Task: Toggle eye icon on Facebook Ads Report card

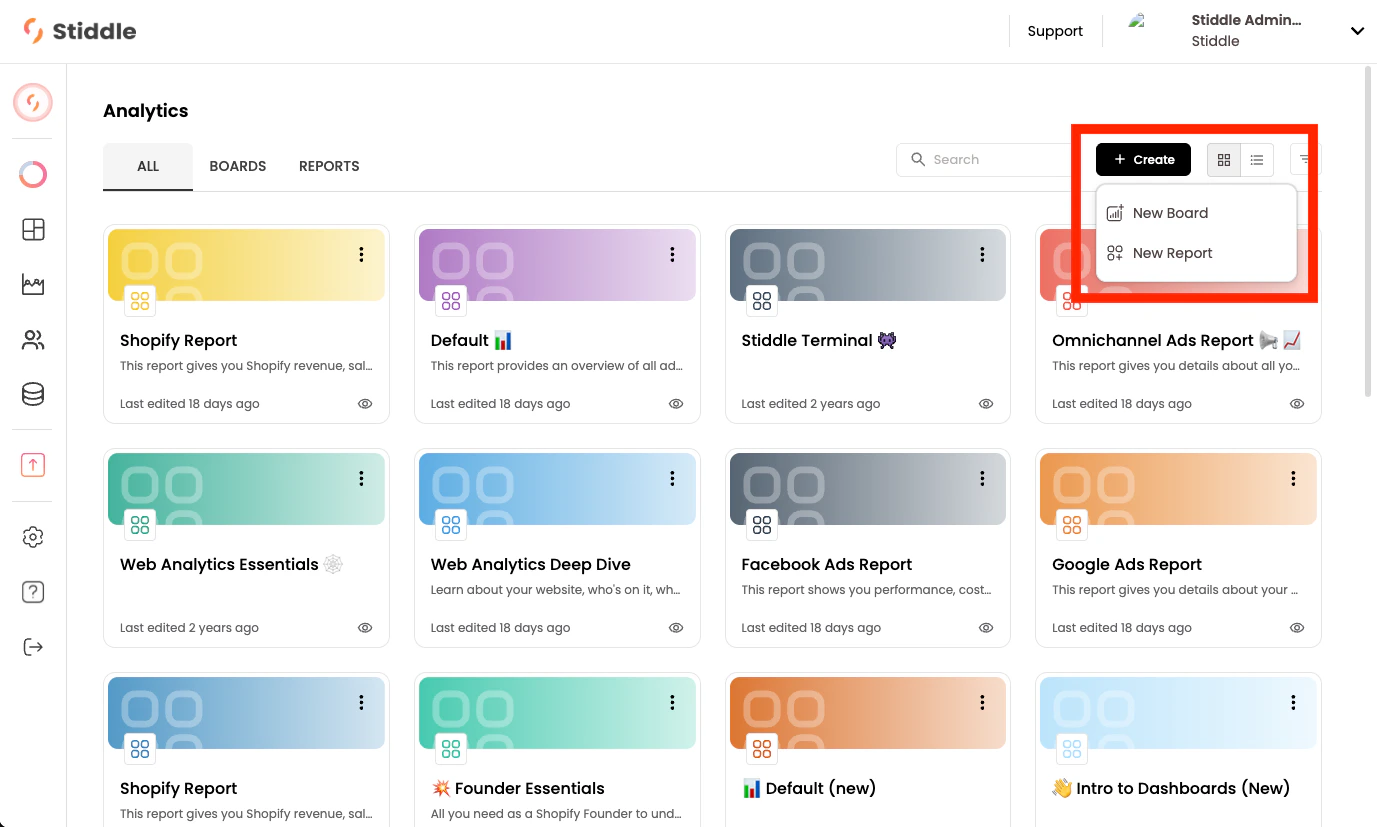Action: [x=986, y=628]
